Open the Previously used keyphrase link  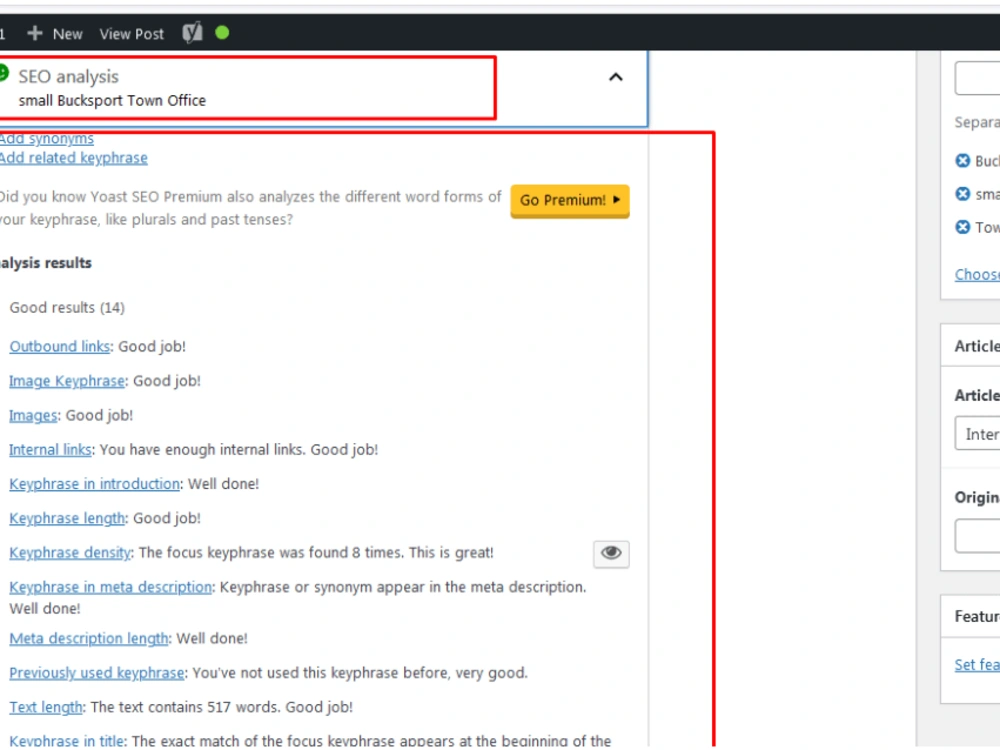(96, 673)
